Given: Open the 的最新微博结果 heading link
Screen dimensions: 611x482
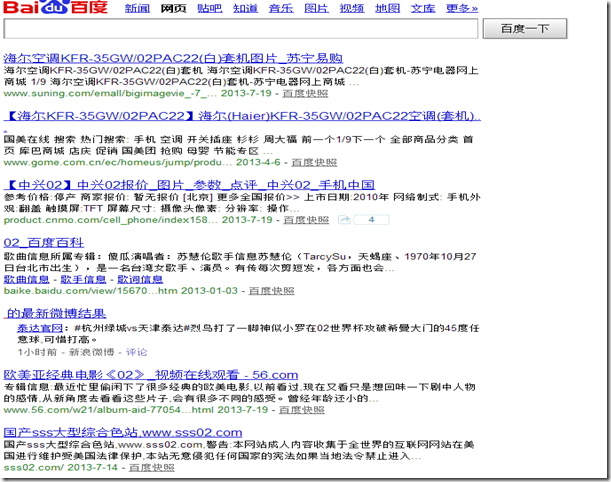Looking at the screenshot, I should pyautogui.click(x=56, y=313).
